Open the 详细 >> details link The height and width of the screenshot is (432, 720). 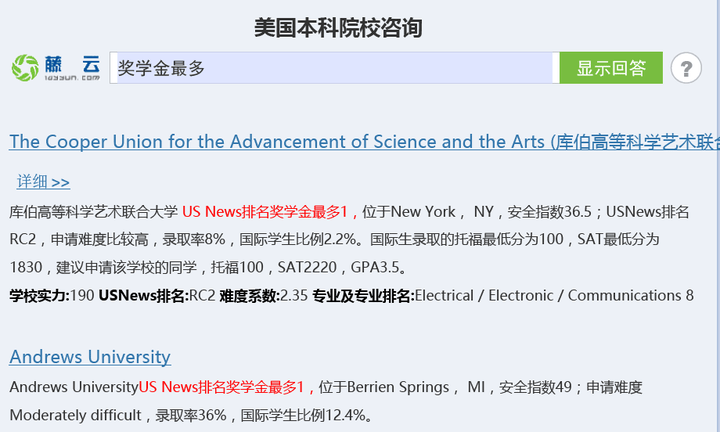(43, 182)
